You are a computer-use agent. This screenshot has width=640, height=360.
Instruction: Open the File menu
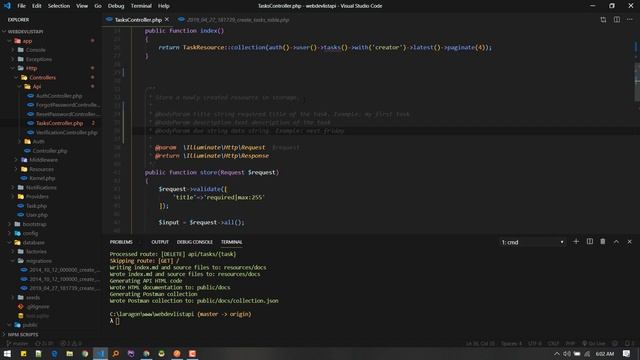click(21, 6)
